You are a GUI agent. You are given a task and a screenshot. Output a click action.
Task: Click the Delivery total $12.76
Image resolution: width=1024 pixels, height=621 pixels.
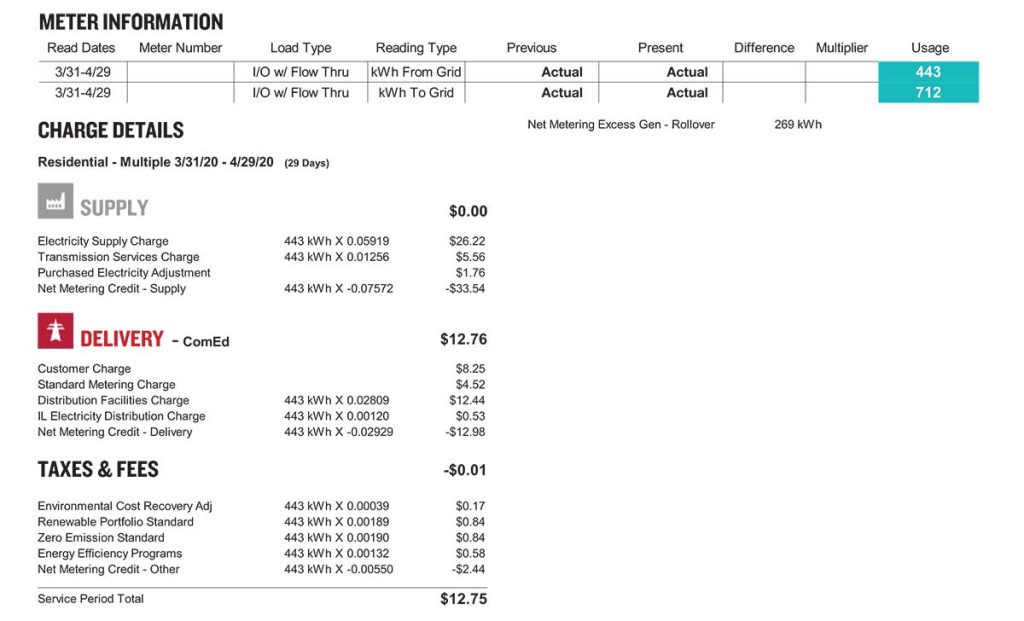click(x=464, y=339)
